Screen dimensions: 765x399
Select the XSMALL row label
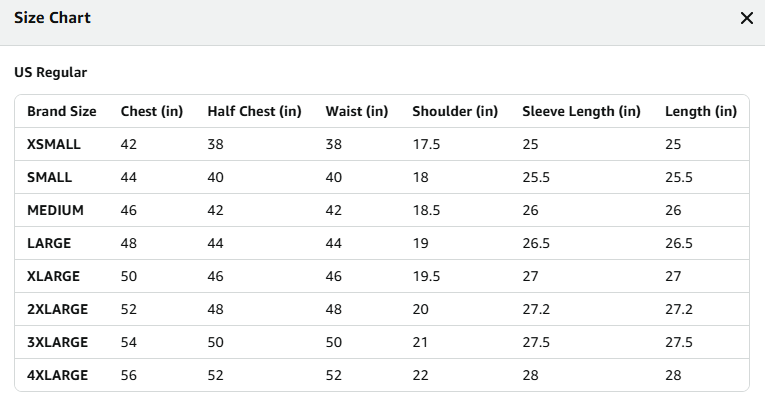54,144
